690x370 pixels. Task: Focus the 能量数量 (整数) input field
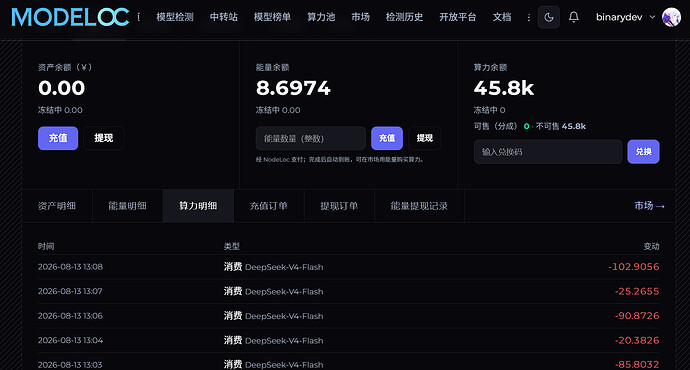tap(311, 138)
